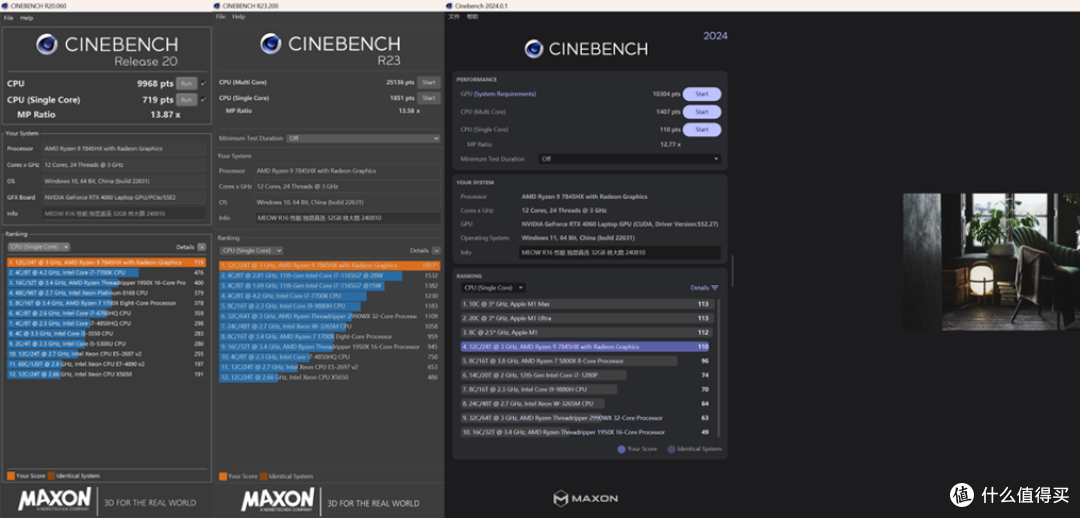Viewport: 1080px width, 518px height.
Task: Open the File menu in Cinebench R23
Action: tap(220, 17)
